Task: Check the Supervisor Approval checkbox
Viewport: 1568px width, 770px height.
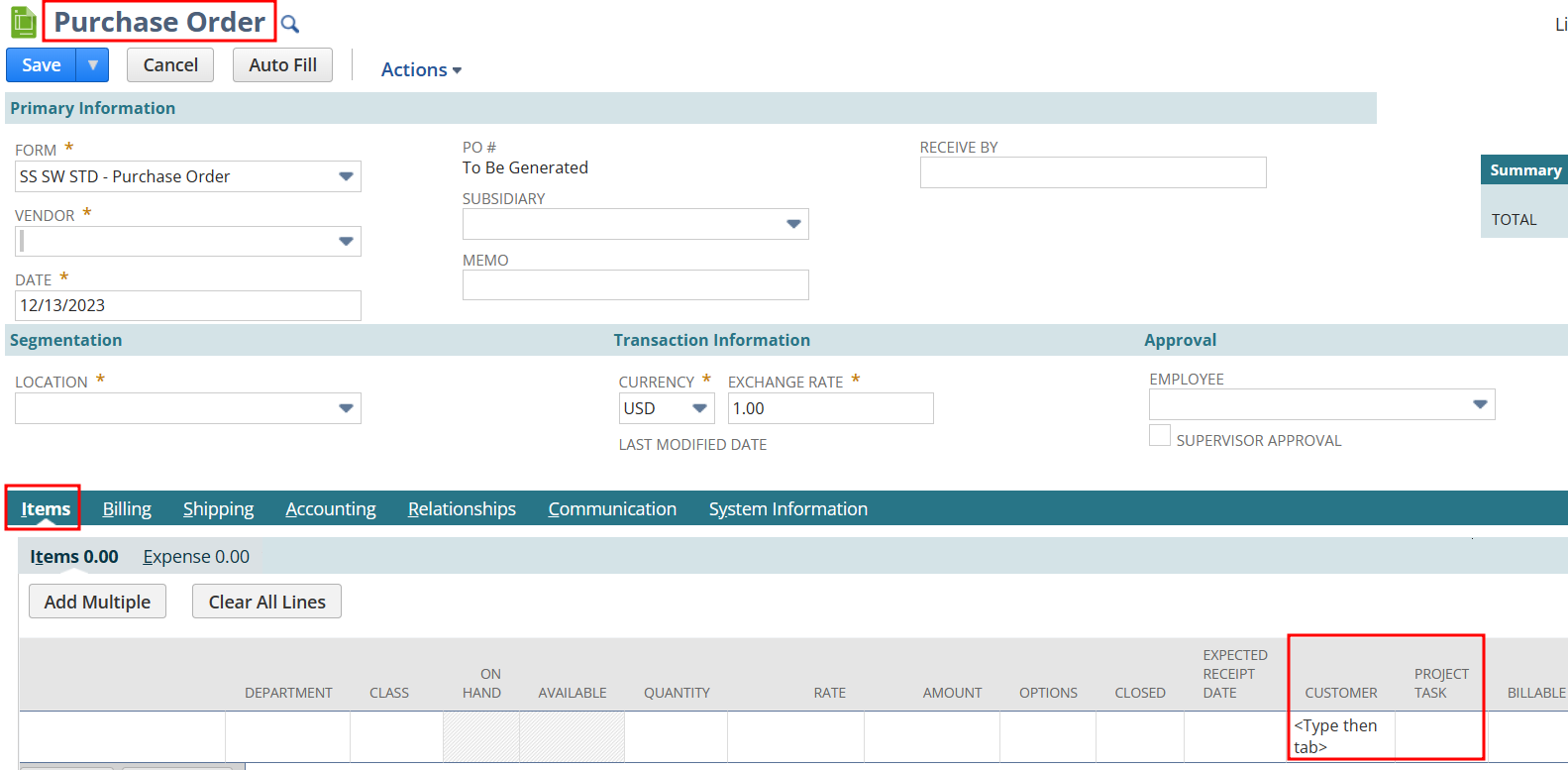Action: coord(1159,436)
